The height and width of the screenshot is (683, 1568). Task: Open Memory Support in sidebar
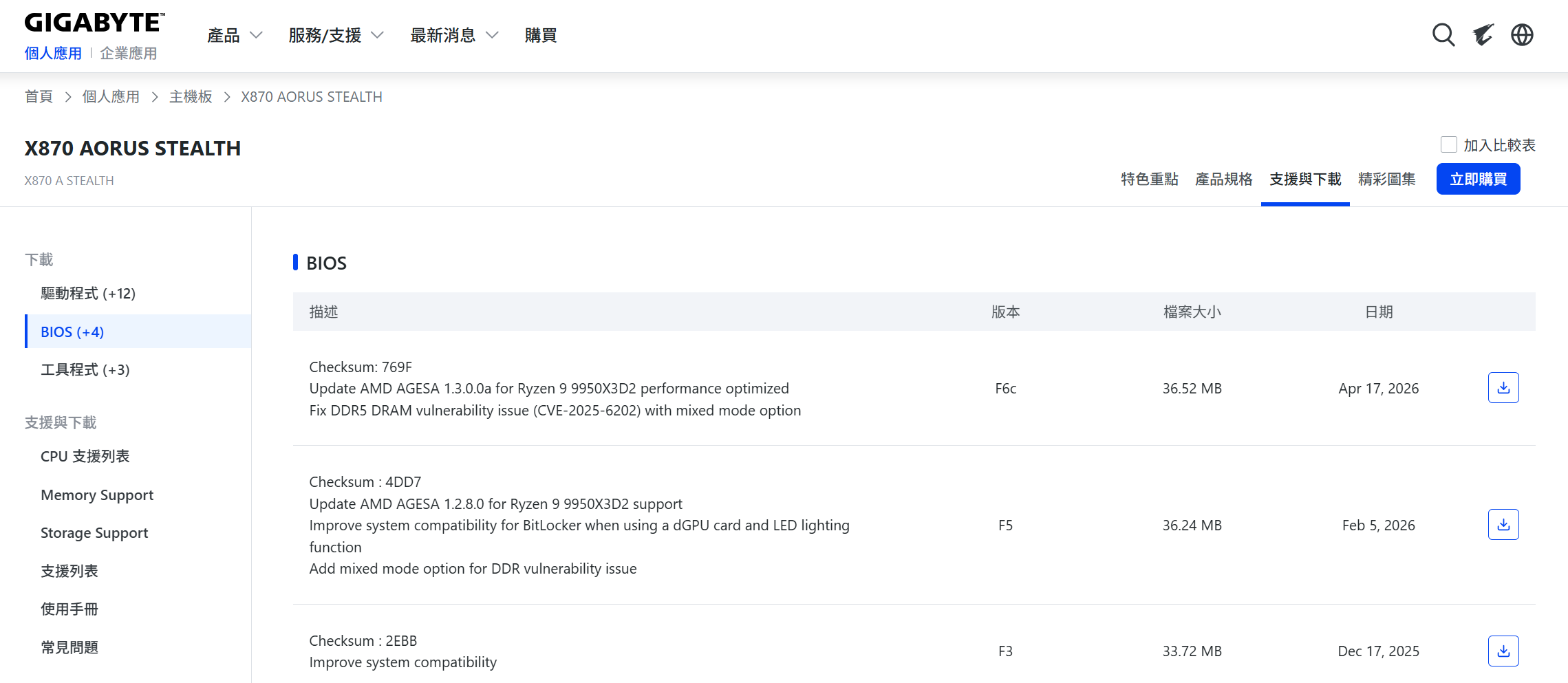(97, 495)
